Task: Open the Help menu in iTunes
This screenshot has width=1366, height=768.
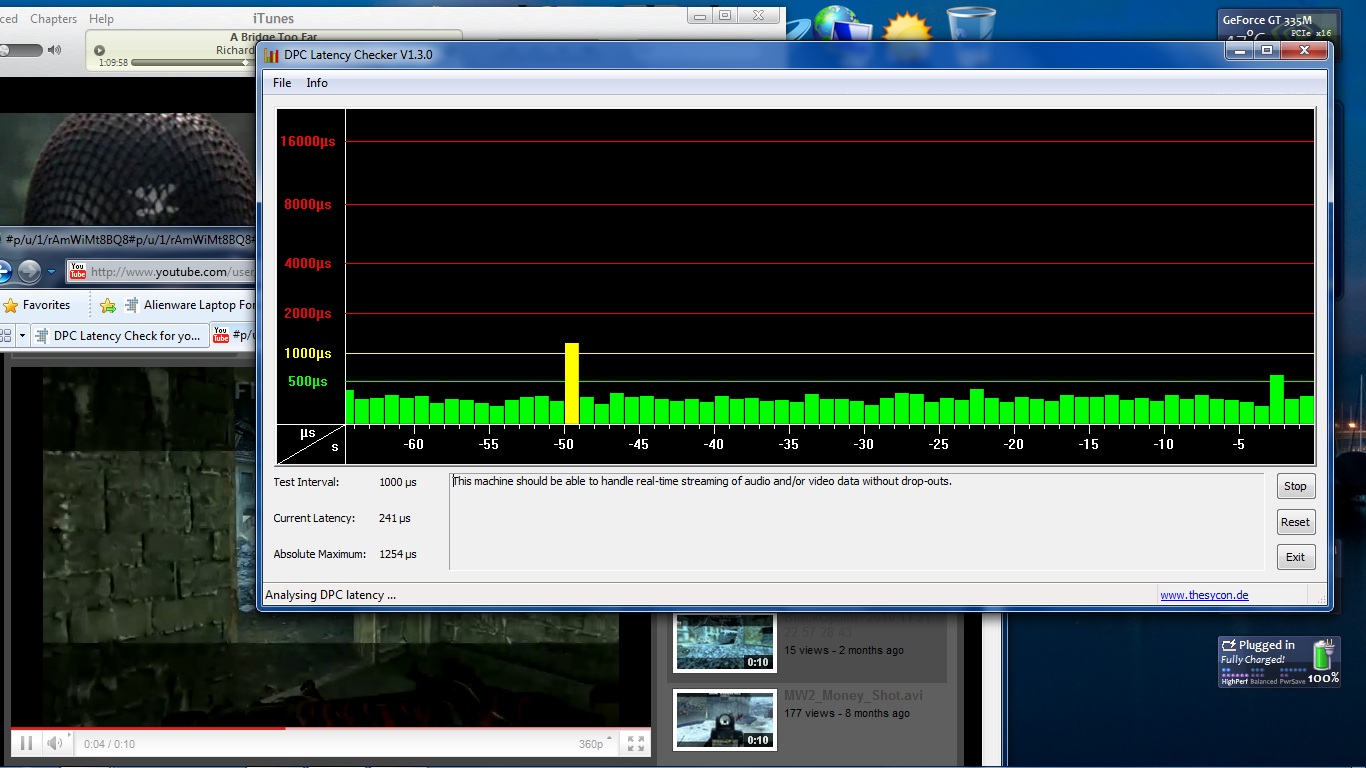Action: click(101, 19)
